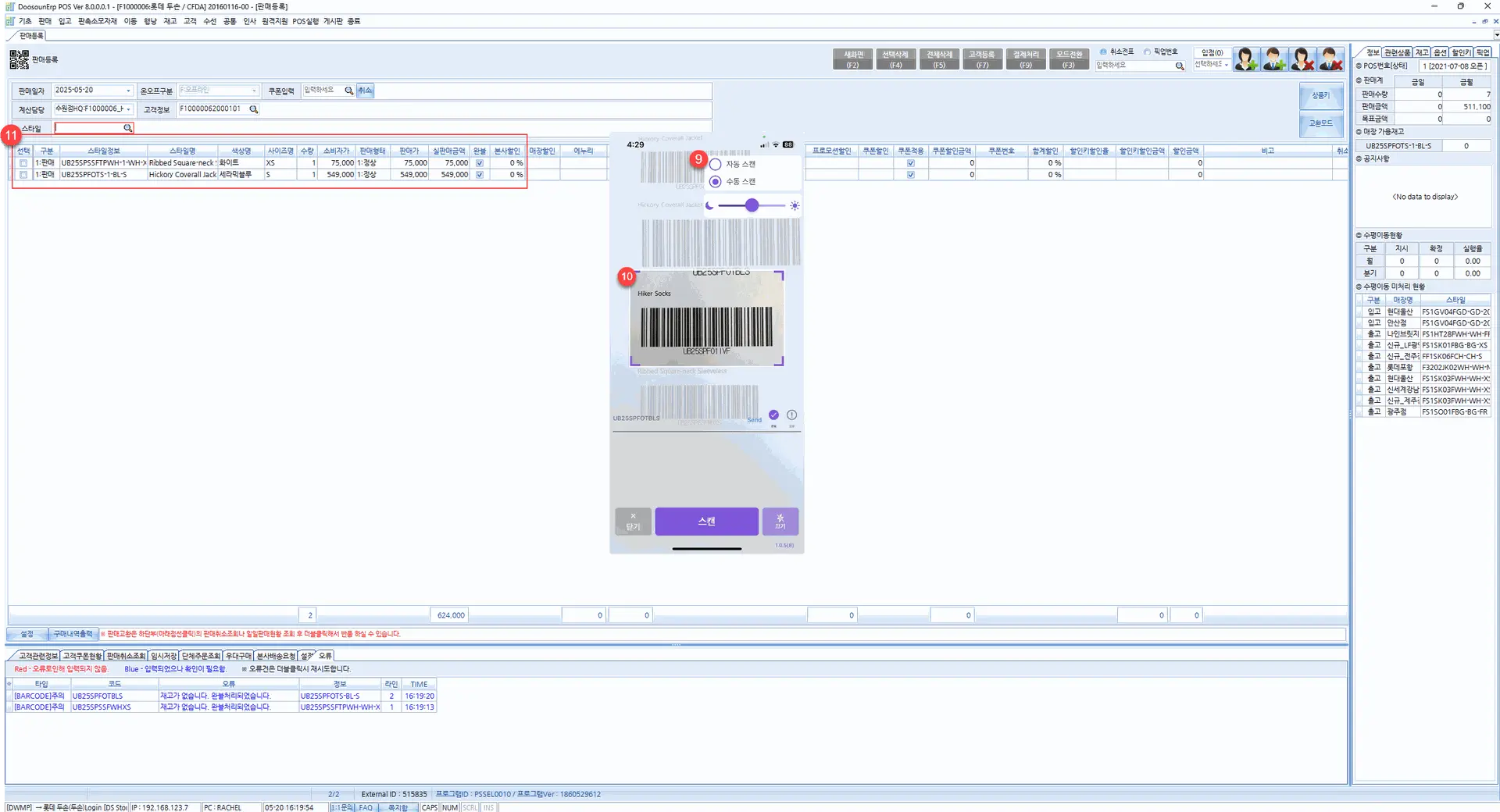This screenshot has width=1500, height=812.
Task: Click the 교환모드 button
Action: click(1320, 123)
